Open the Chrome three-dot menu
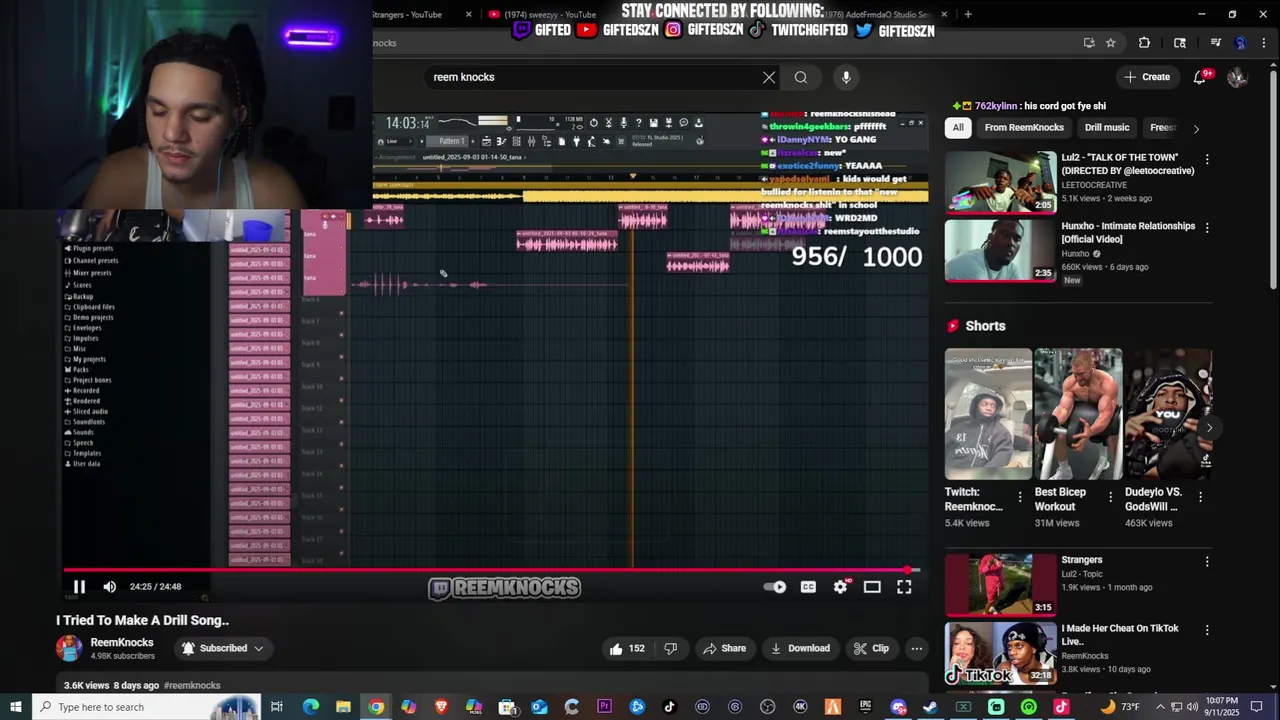The width and height of the screenshot is (1280, 720). point(1264,43)
